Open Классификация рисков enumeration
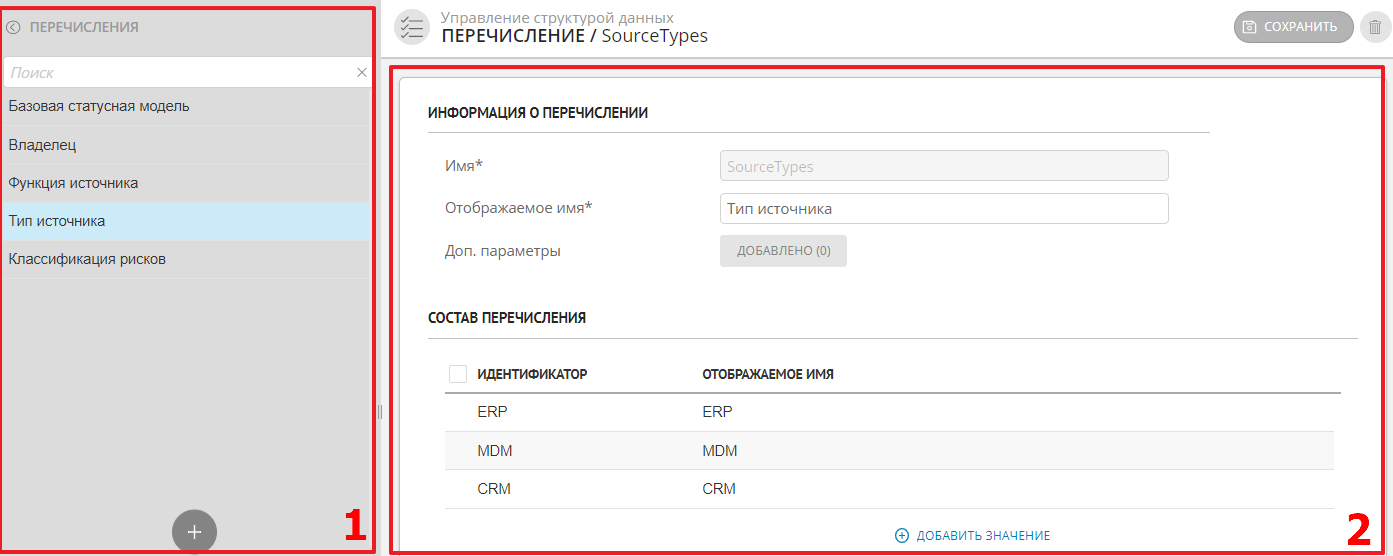Image resolution: width=1393 pixels, height=556 pixels. click(x=88, y=259)
